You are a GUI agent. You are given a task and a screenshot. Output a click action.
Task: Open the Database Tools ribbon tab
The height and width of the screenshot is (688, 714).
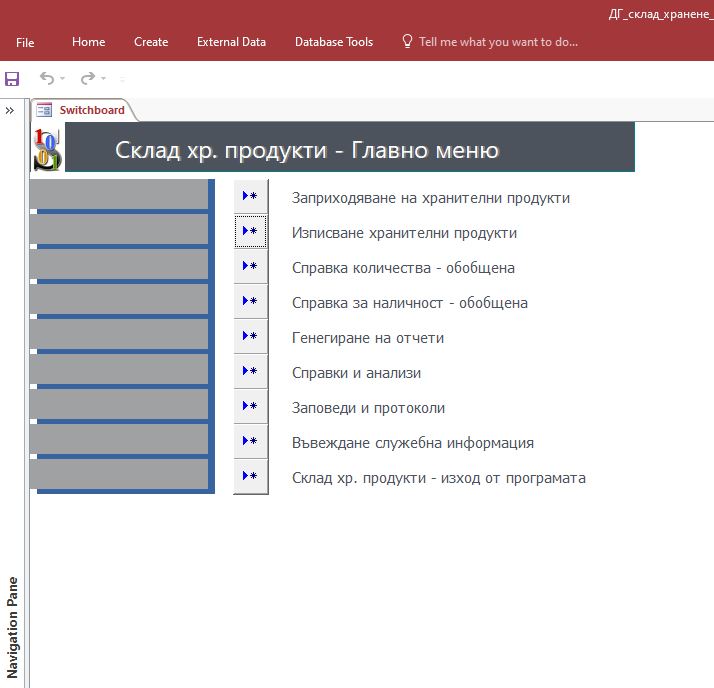coord(334,42)
